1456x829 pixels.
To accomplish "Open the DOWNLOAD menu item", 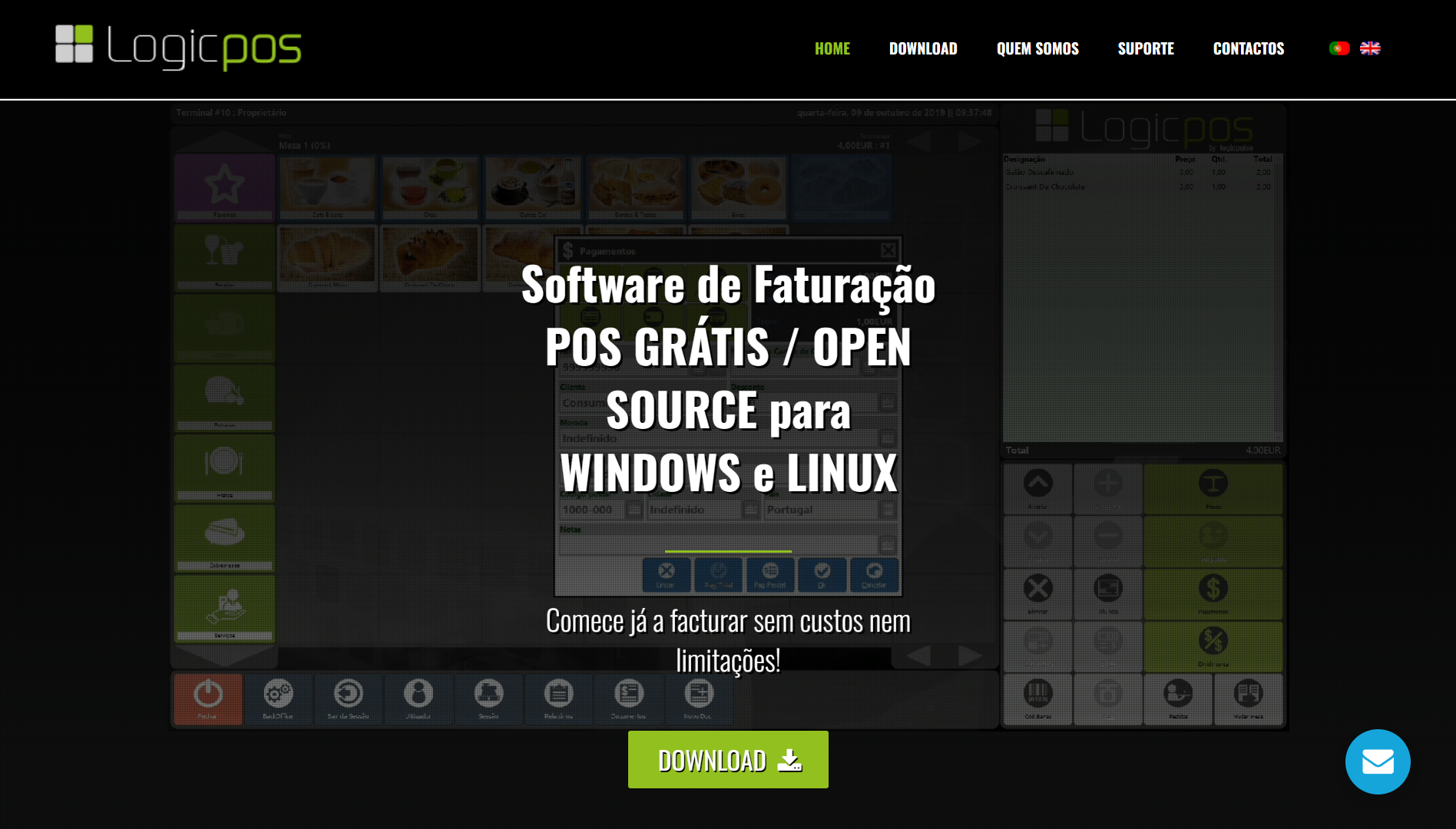I will point(922,48).
